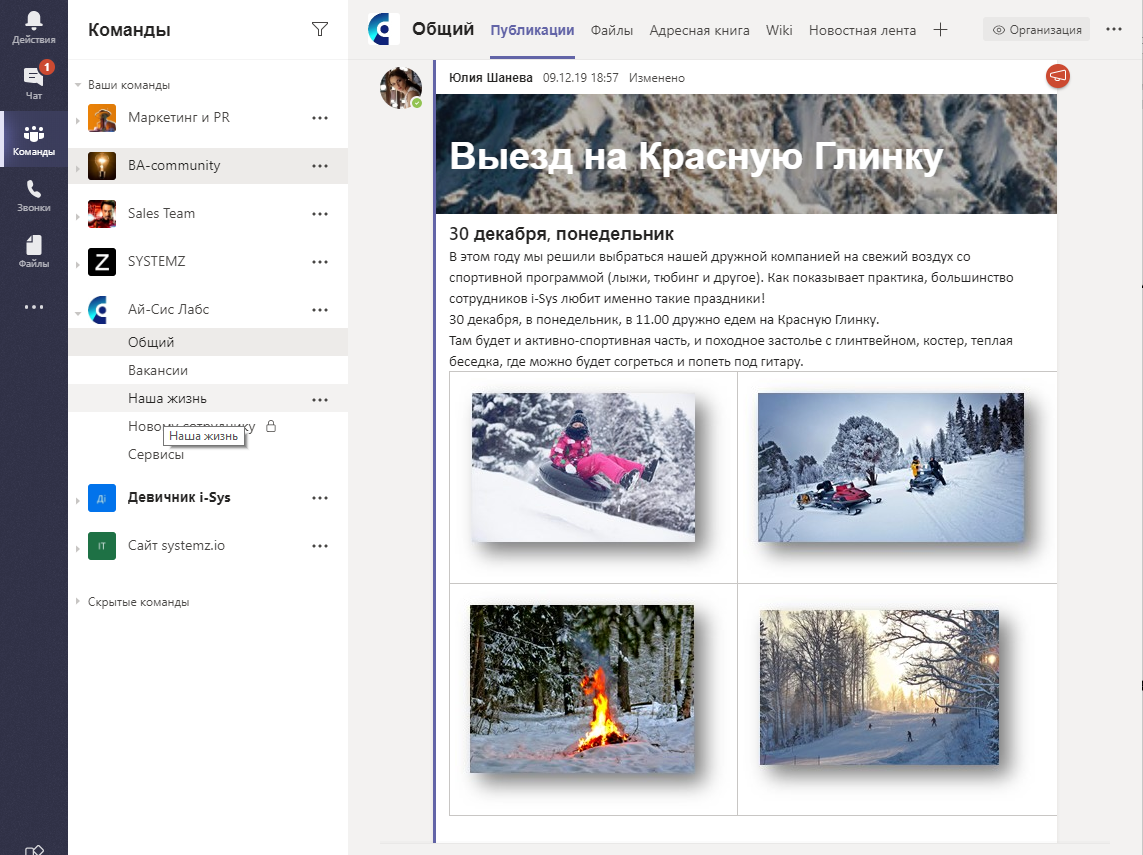Open the channel more options ellipsis top right
This screenshot has height=855, width=1143.
1113,30
